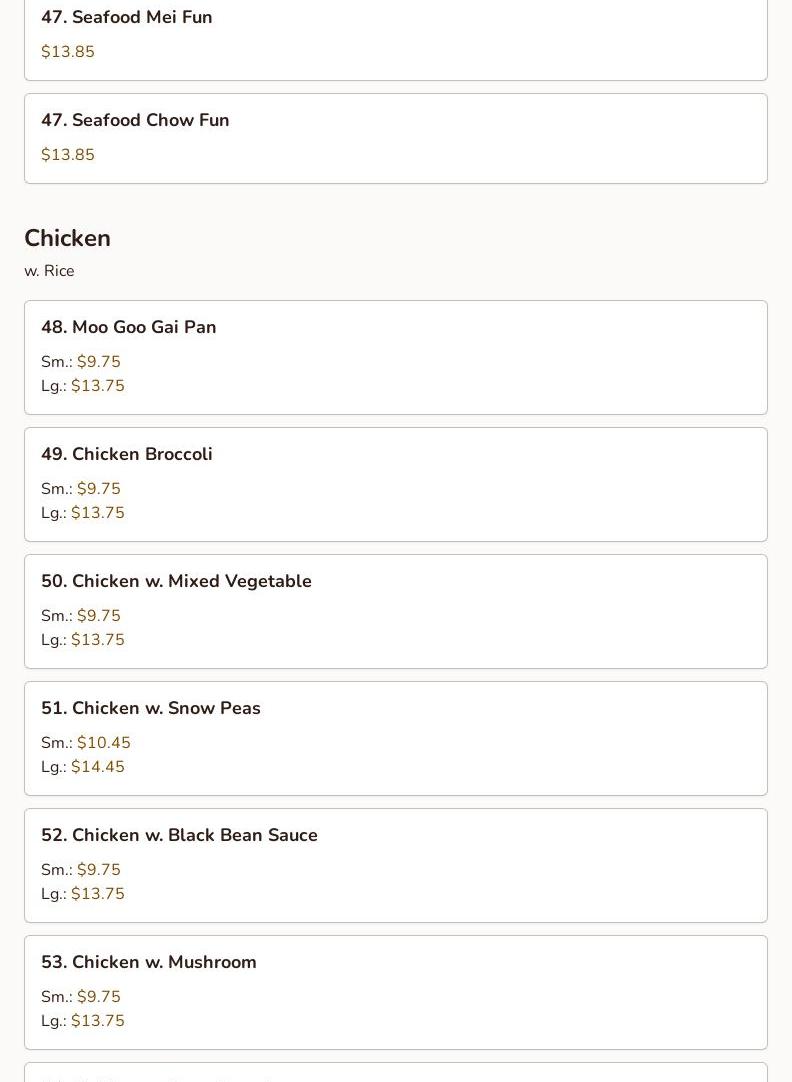Choose the small Chicken w. Mushroom price

(x=98, y=997)
